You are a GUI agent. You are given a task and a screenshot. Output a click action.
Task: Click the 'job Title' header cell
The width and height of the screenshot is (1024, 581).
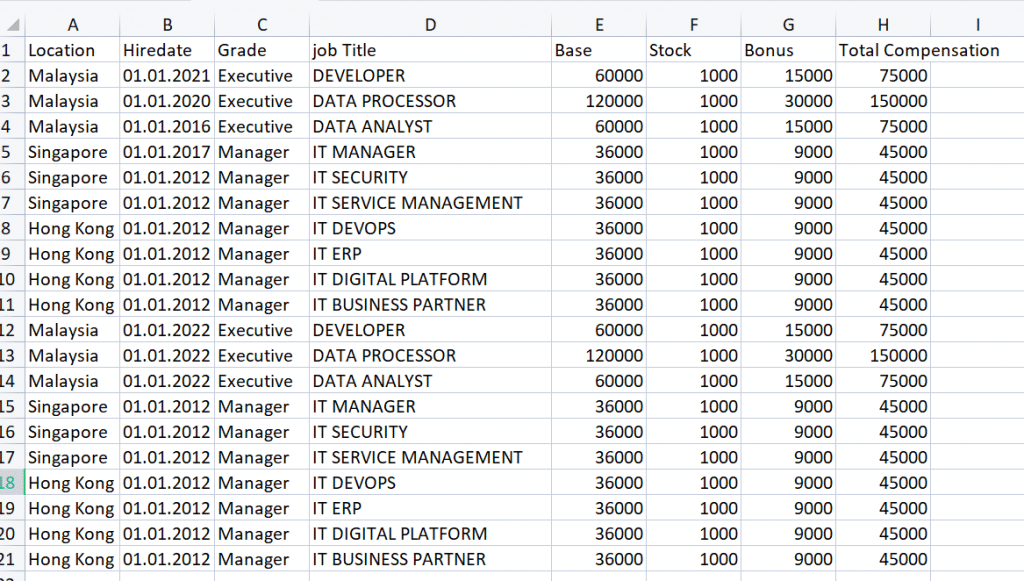tap(430, 51)
